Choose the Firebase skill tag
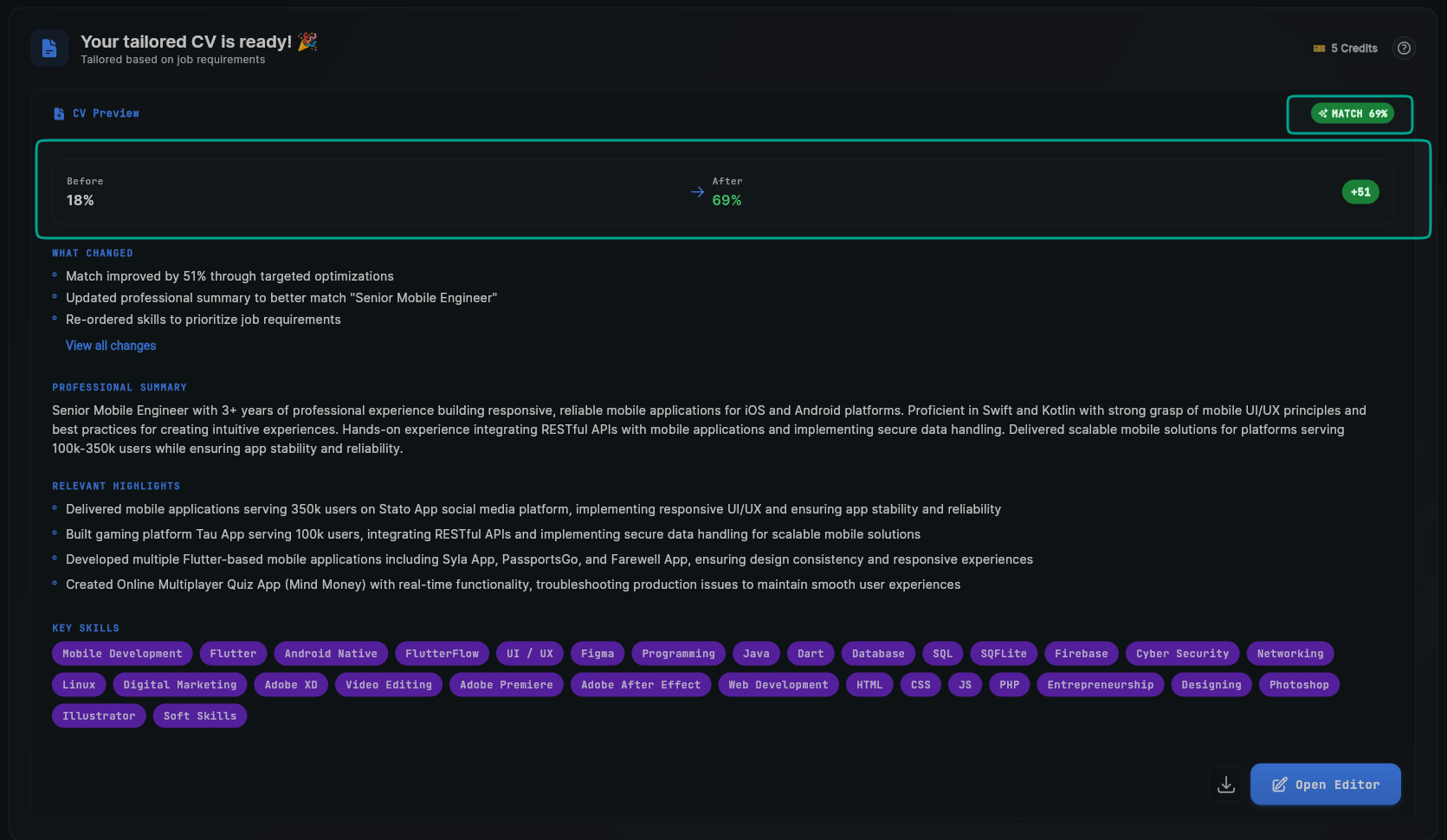1447x840 pixels. coord(1081,654)
